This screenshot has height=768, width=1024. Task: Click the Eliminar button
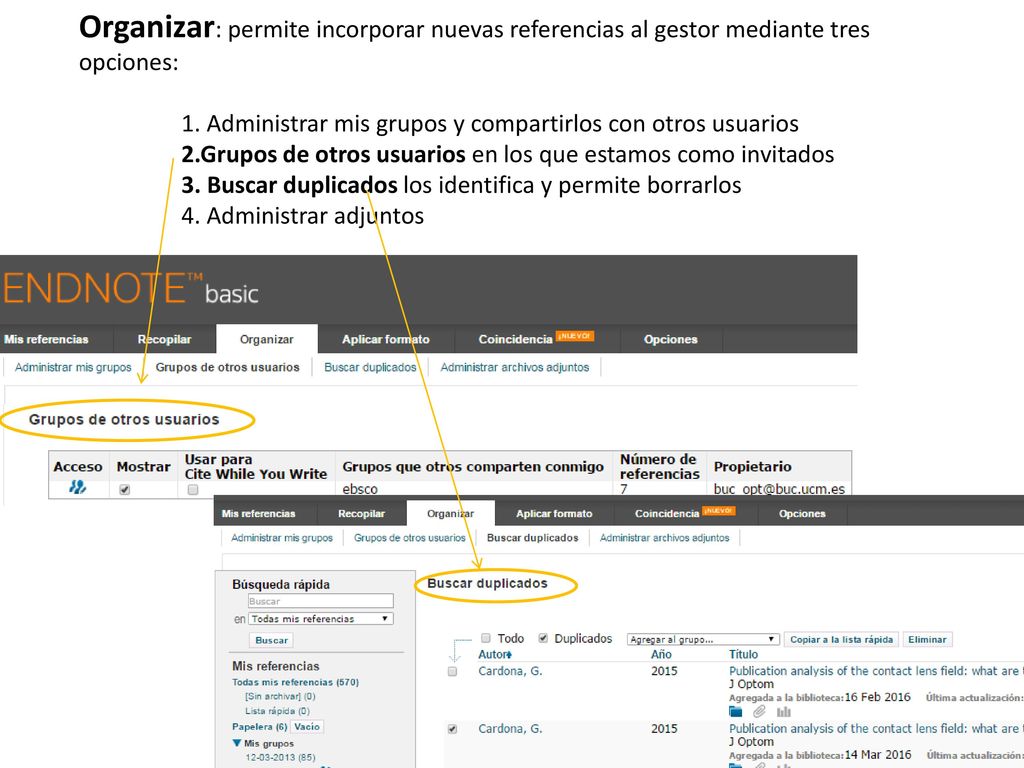[927, 639]
